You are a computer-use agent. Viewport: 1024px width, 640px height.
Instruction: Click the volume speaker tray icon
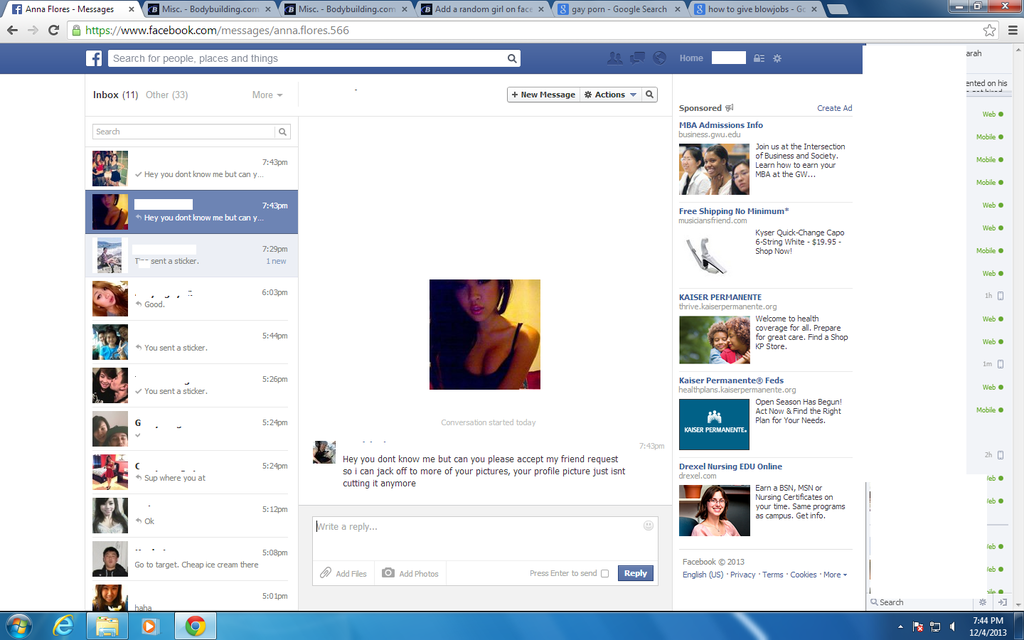click(x=953, y=627)
